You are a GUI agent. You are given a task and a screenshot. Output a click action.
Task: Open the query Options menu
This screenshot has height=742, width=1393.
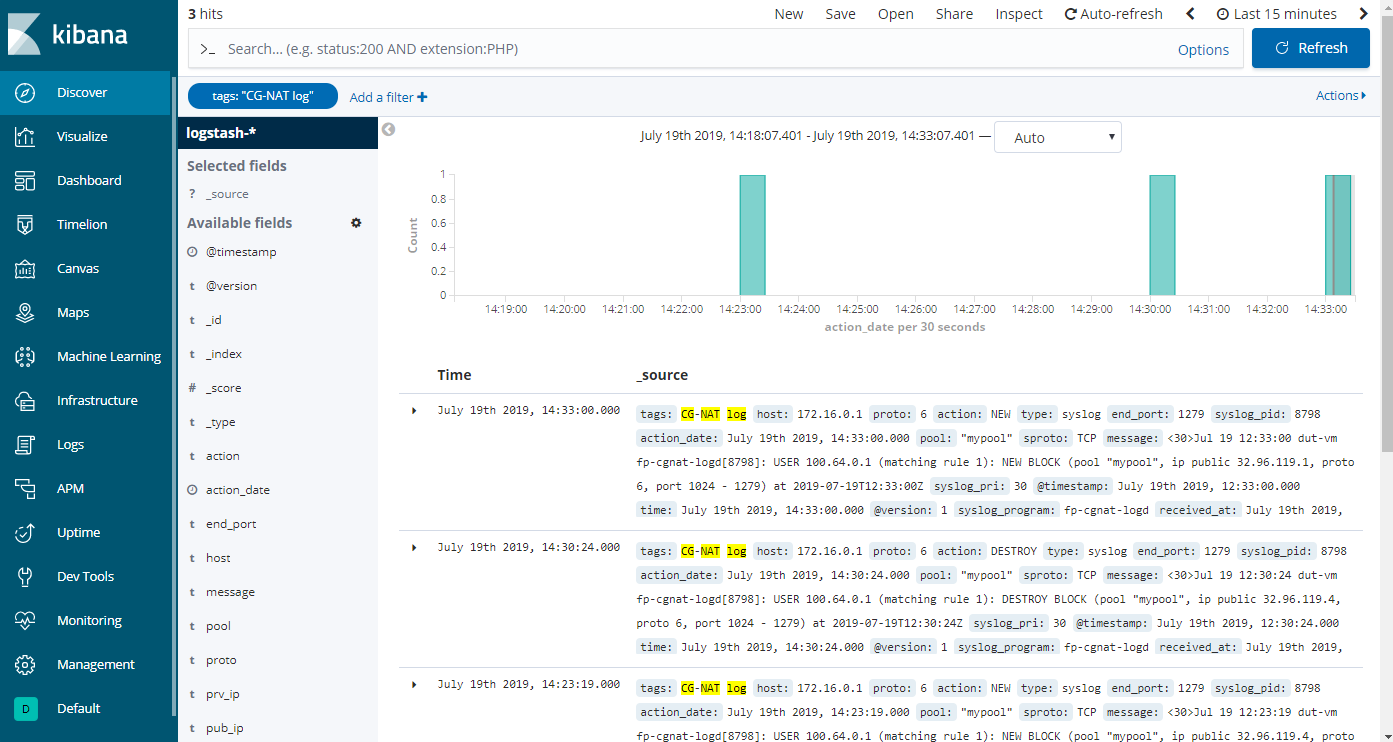click(x=1203, y=50)
